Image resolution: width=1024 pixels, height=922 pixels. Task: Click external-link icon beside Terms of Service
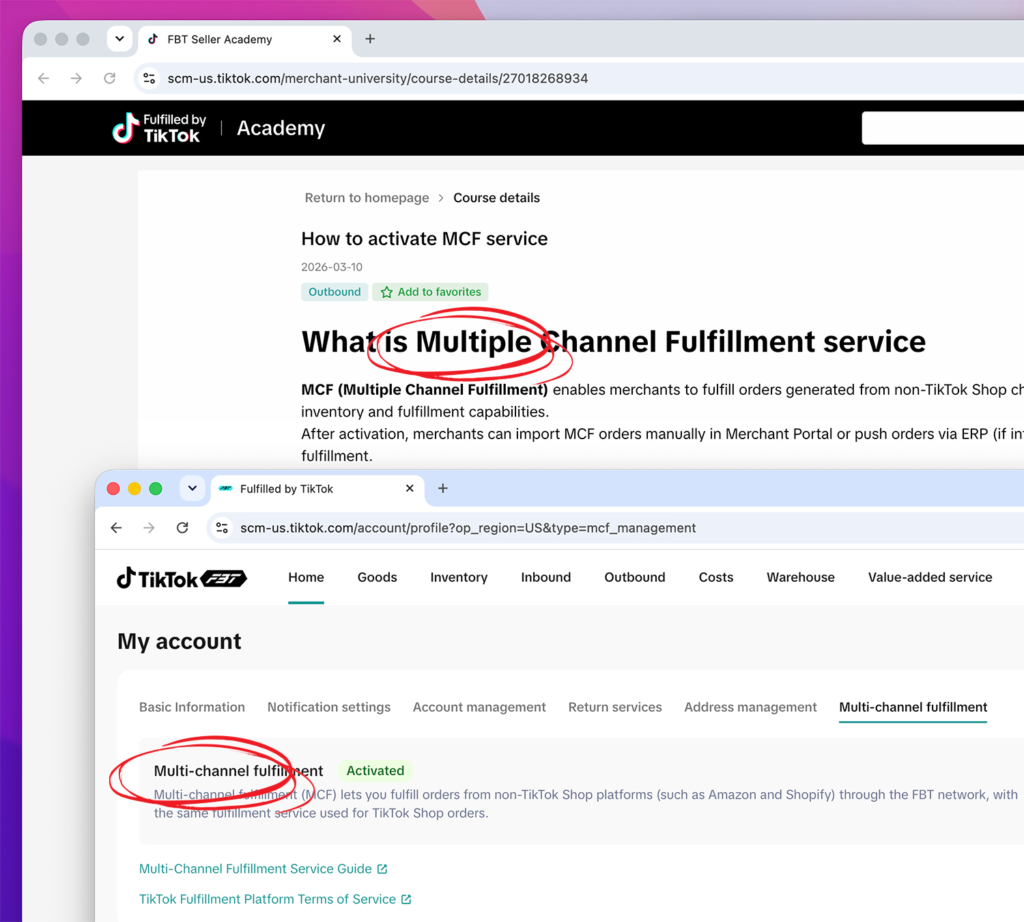click(406, 899)
